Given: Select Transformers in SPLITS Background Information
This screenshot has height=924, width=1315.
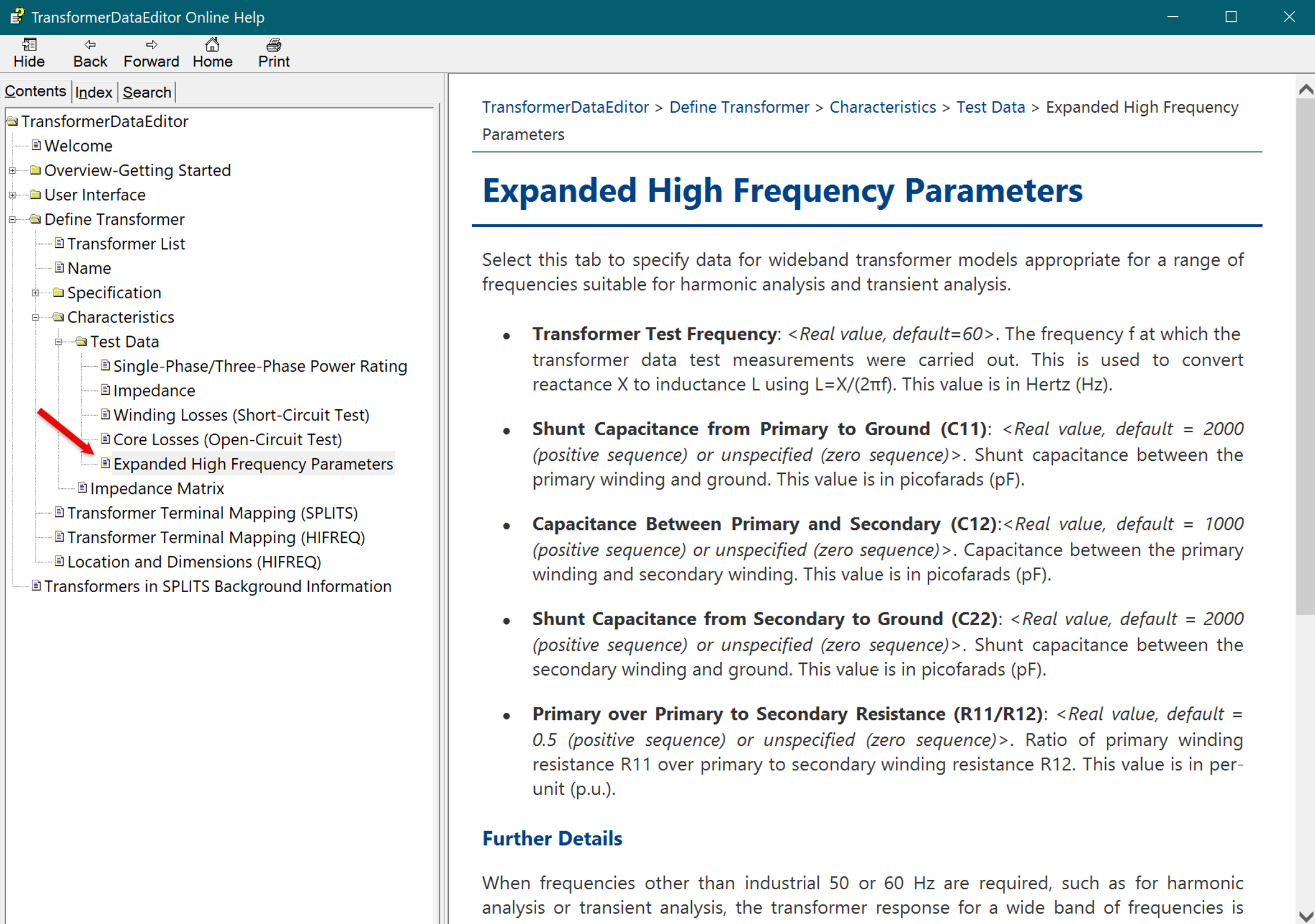Looking at the screenshot, I should tap(218, 586).
